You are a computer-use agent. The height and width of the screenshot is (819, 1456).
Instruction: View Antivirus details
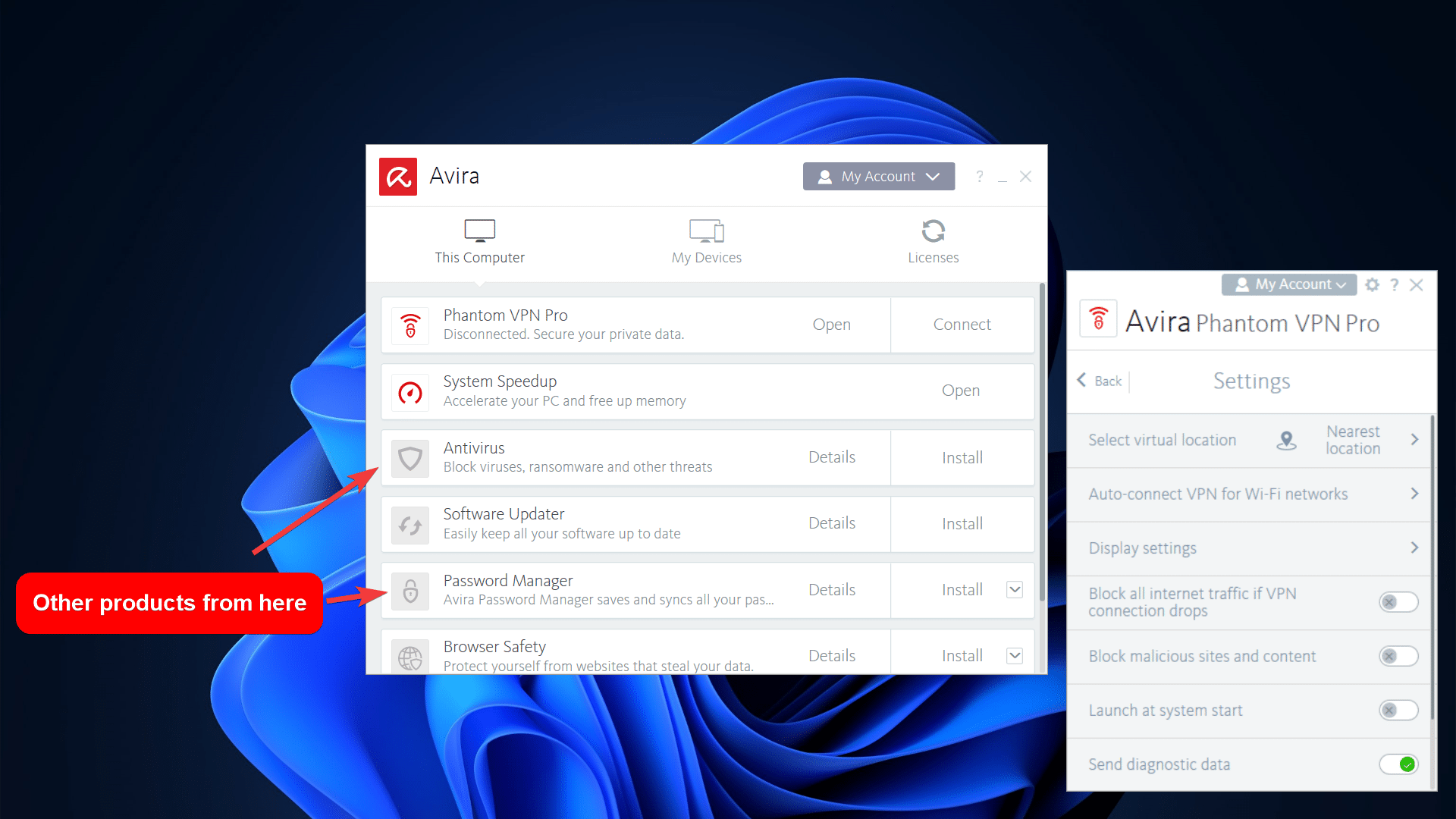click(832, 457)
